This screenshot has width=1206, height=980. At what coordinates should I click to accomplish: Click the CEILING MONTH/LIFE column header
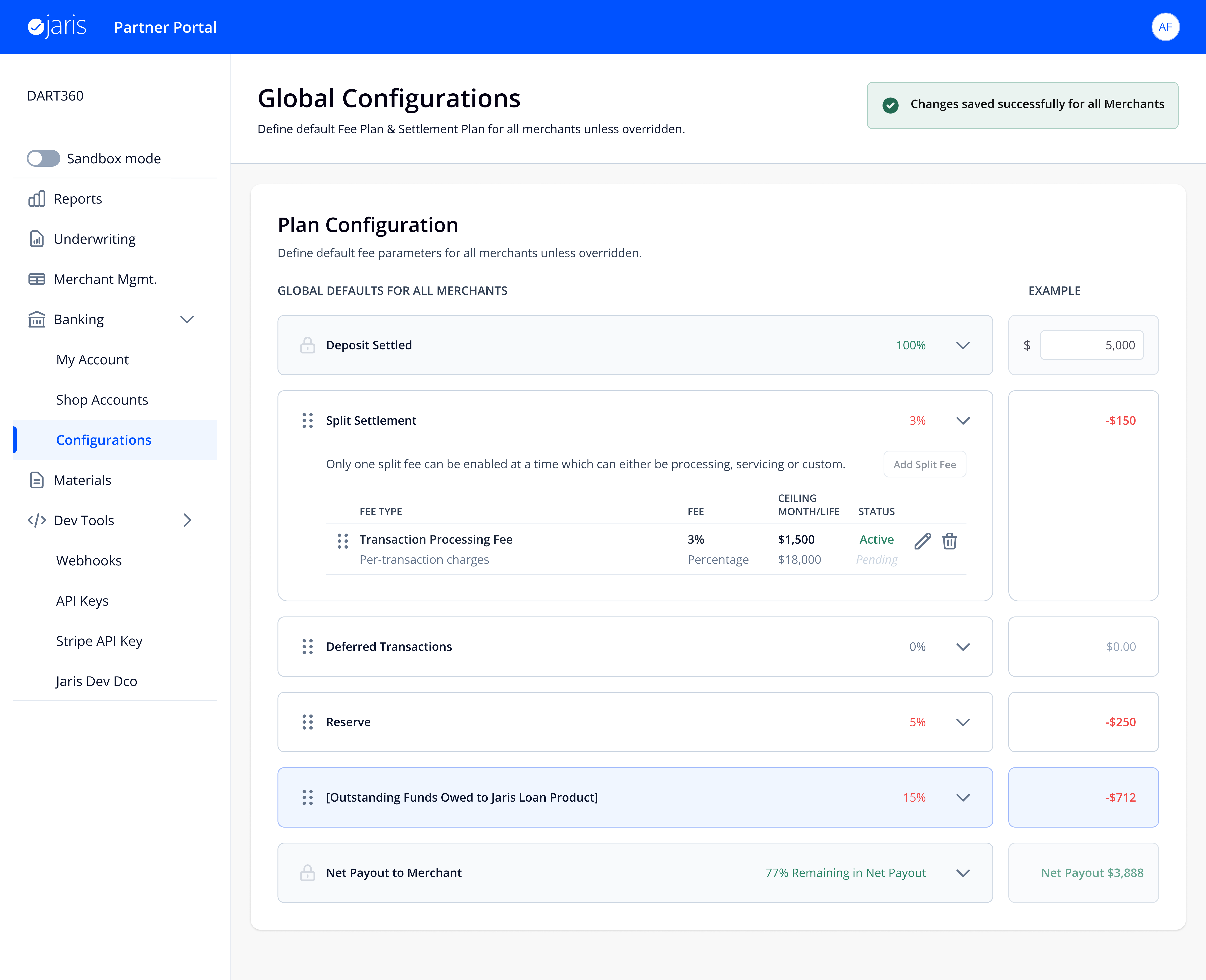coord(809,505)
